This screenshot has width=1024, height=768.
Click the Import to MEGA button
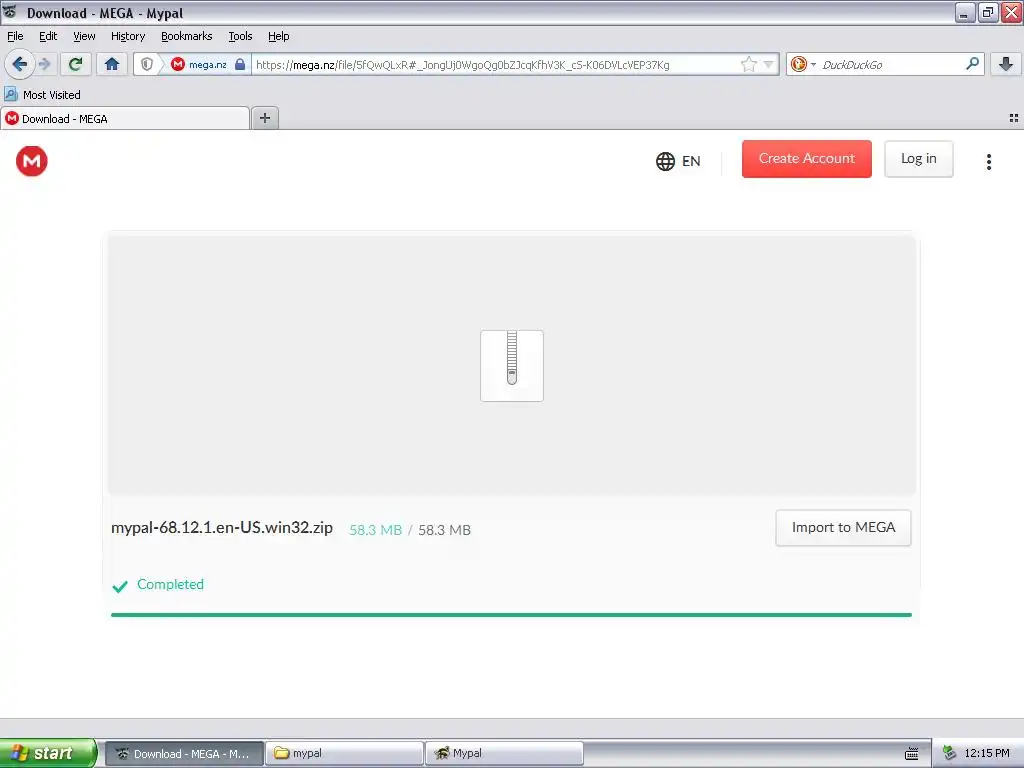pos(843,528)
